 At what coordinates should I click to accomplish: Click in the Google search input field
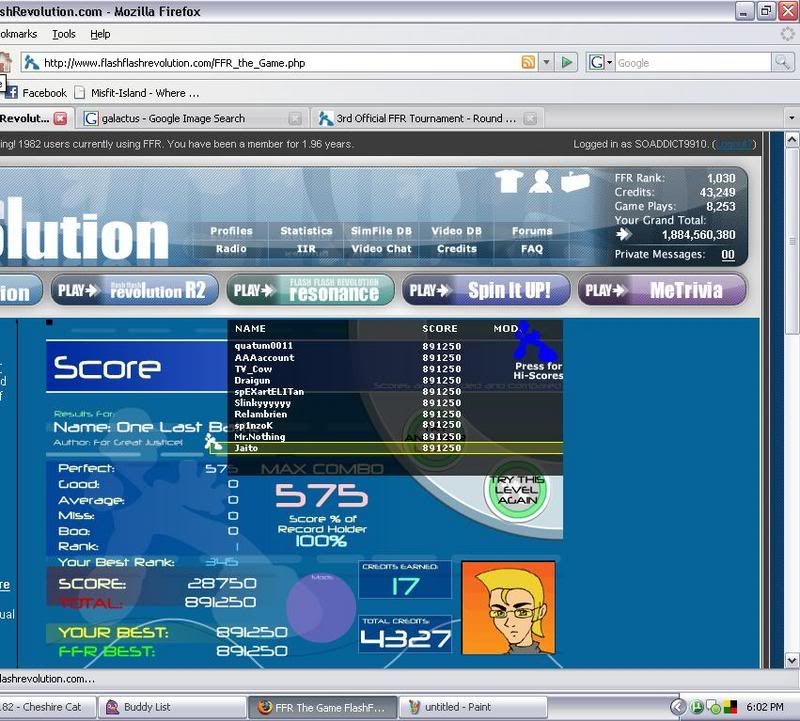click(x=692, y=62)
